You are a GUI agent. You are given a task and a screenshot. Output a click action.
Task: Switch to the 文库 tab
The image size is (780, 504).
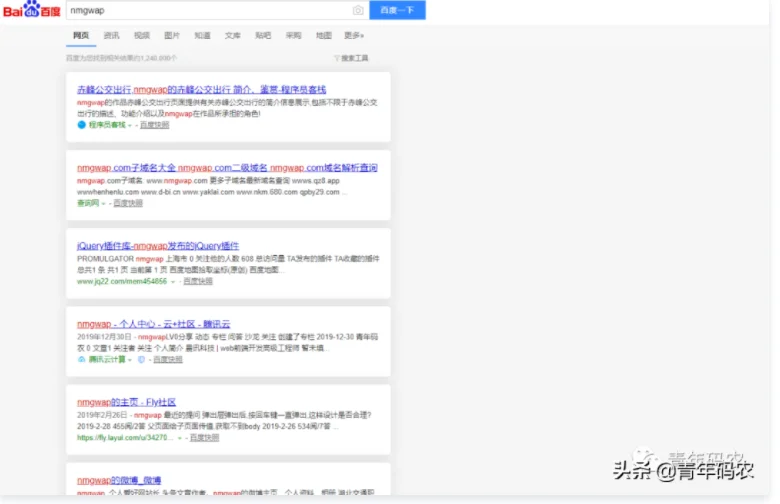pyautogui.click(x=233, y=35)
